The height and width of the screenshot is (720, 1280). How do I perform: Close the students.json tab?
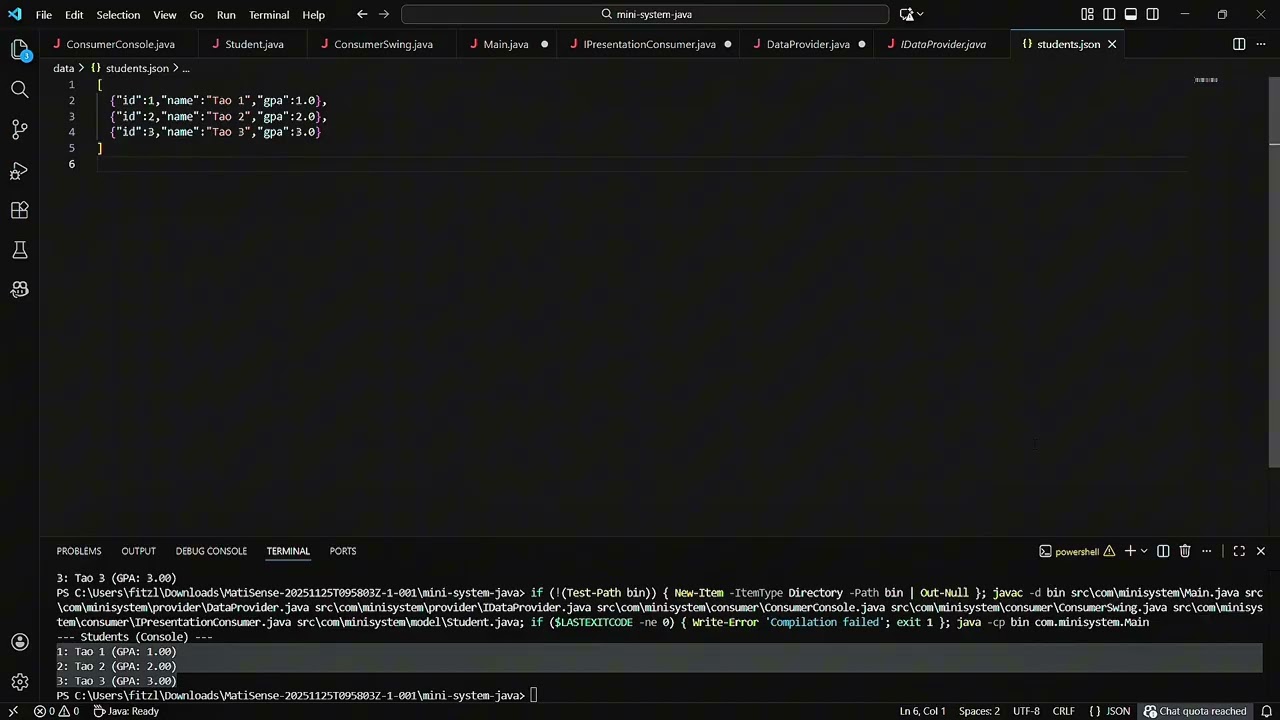tap(1111, 44)
